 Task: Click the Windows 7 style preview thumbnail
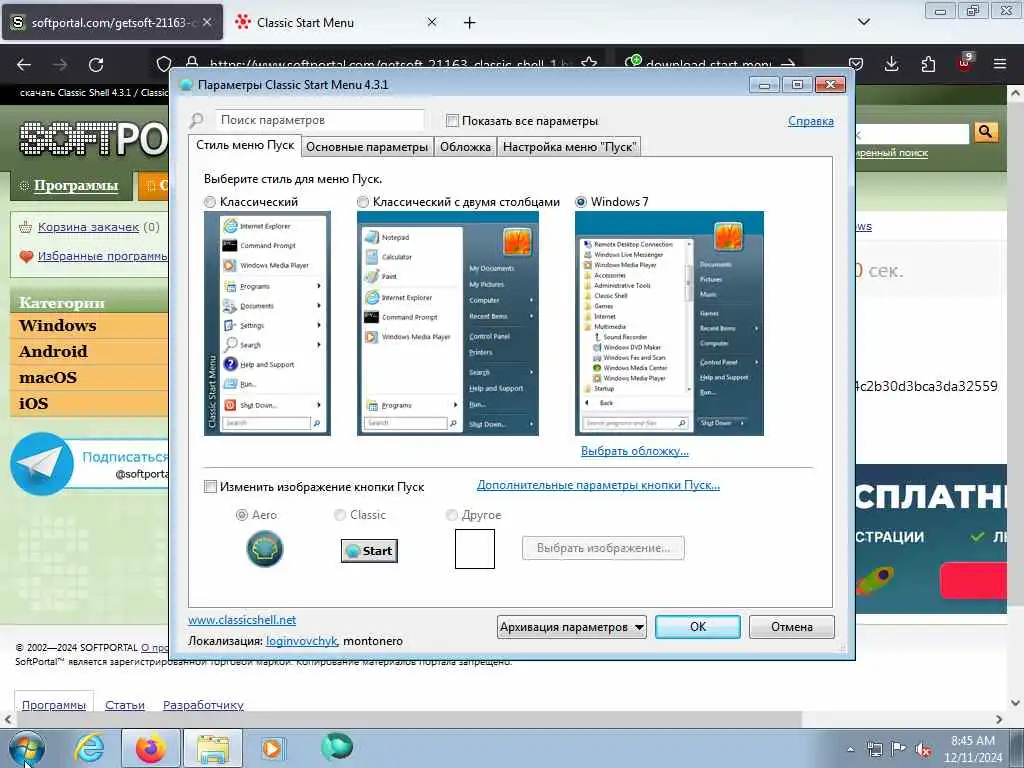click(x=669, y=323)
